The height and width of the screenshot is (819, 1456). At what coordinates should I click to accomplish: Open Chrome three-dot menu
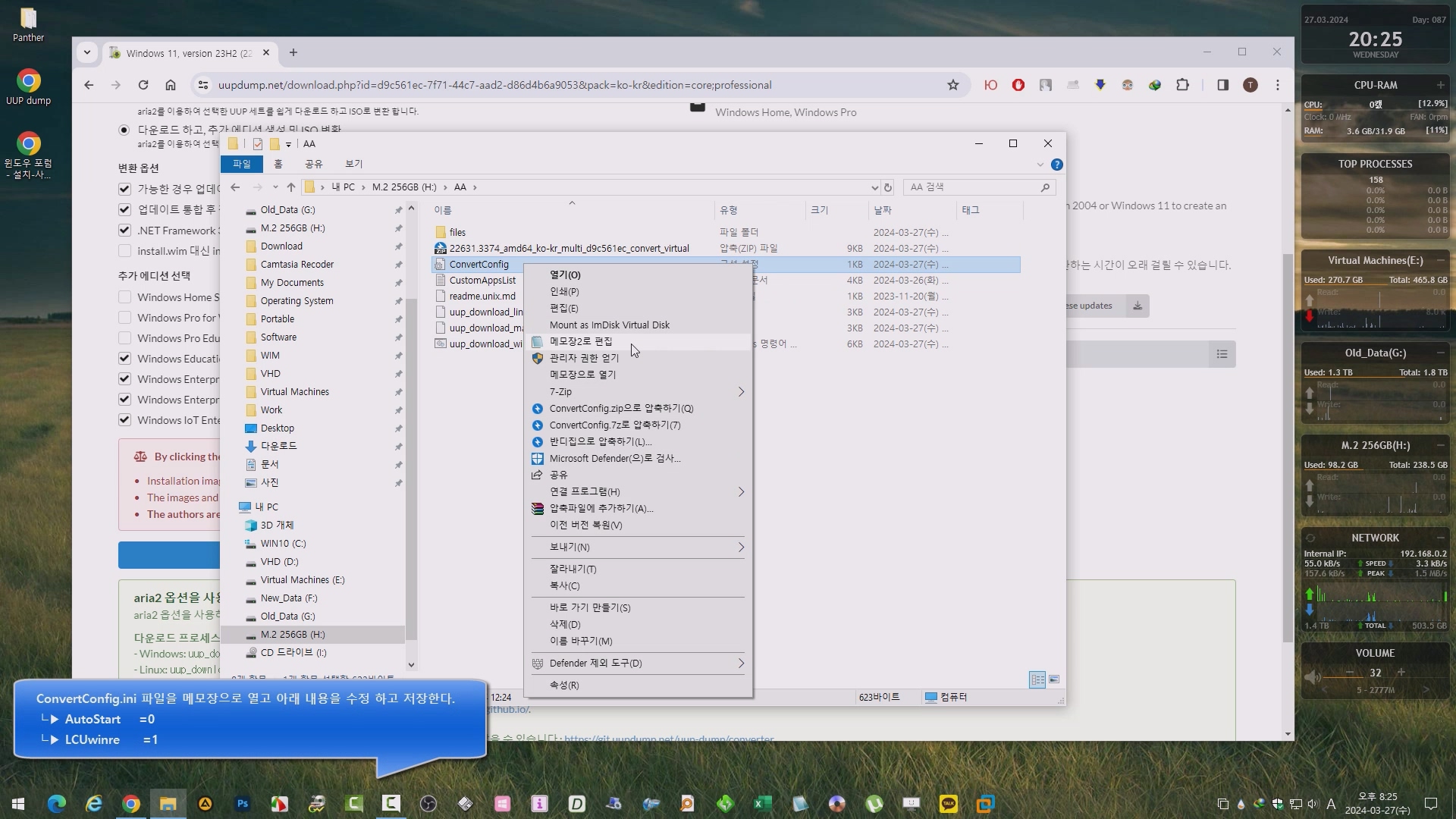(1278, 85)
